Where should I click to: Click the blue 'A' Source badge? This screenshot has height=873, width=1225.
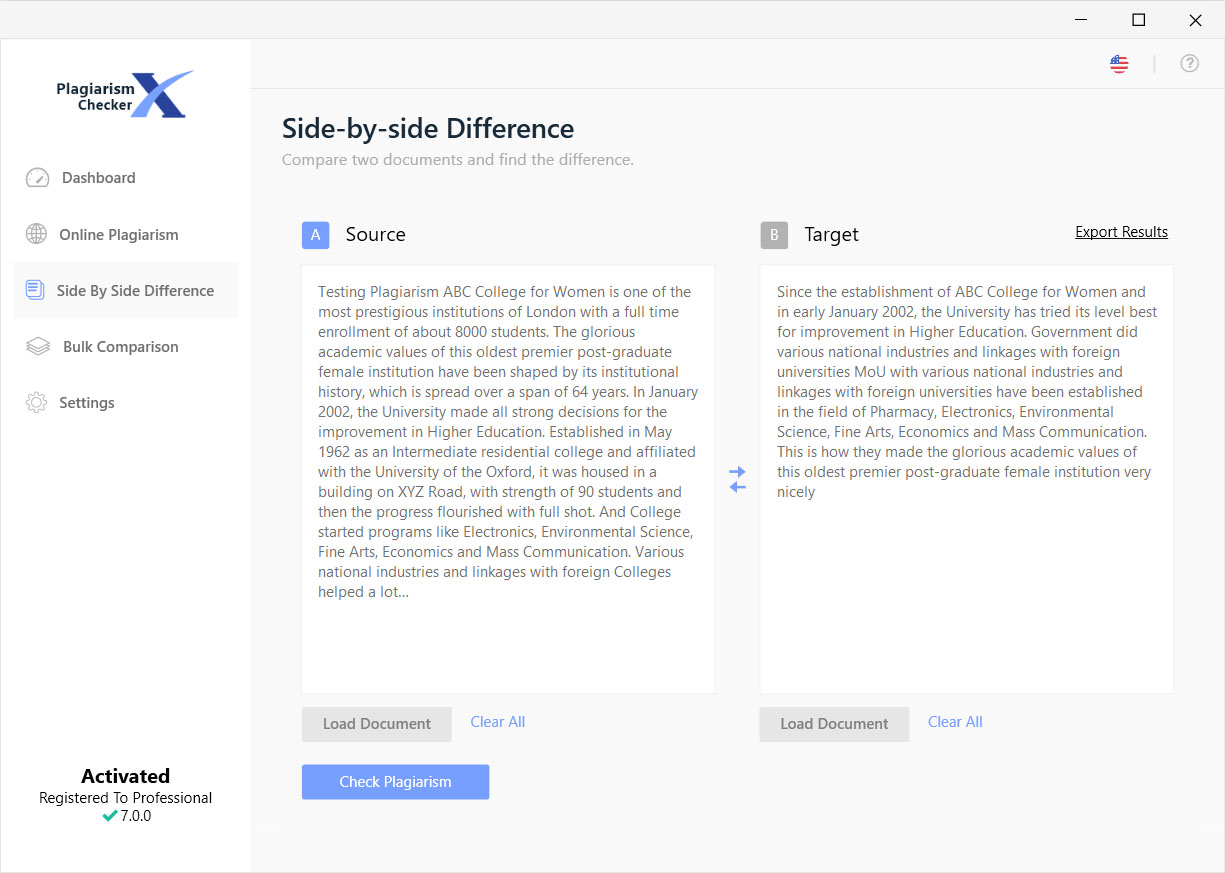(315, 234)
